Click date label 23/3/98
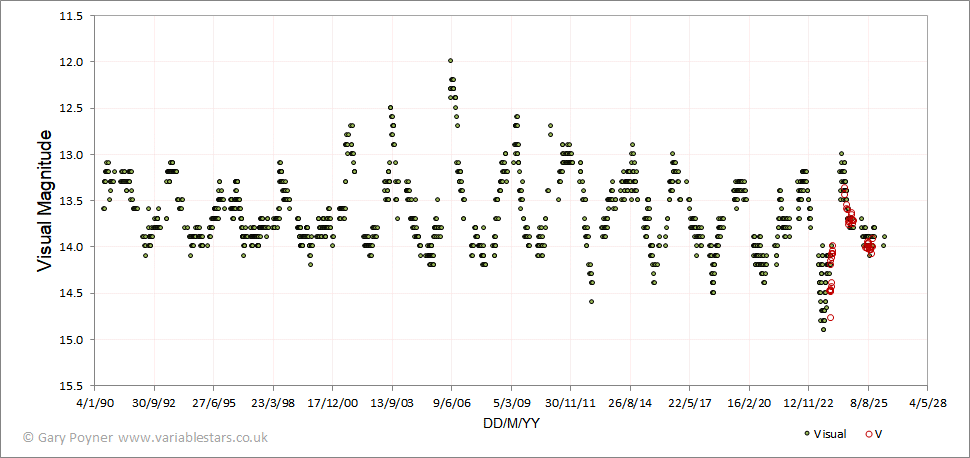 tap(273, 403)
